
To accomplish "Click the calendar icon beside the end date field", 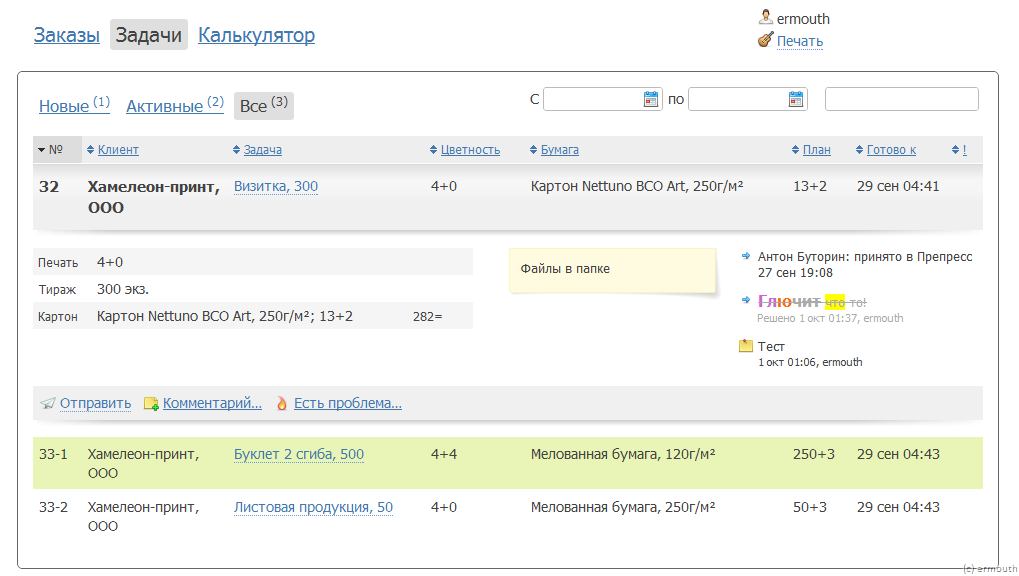I will 796,99.
